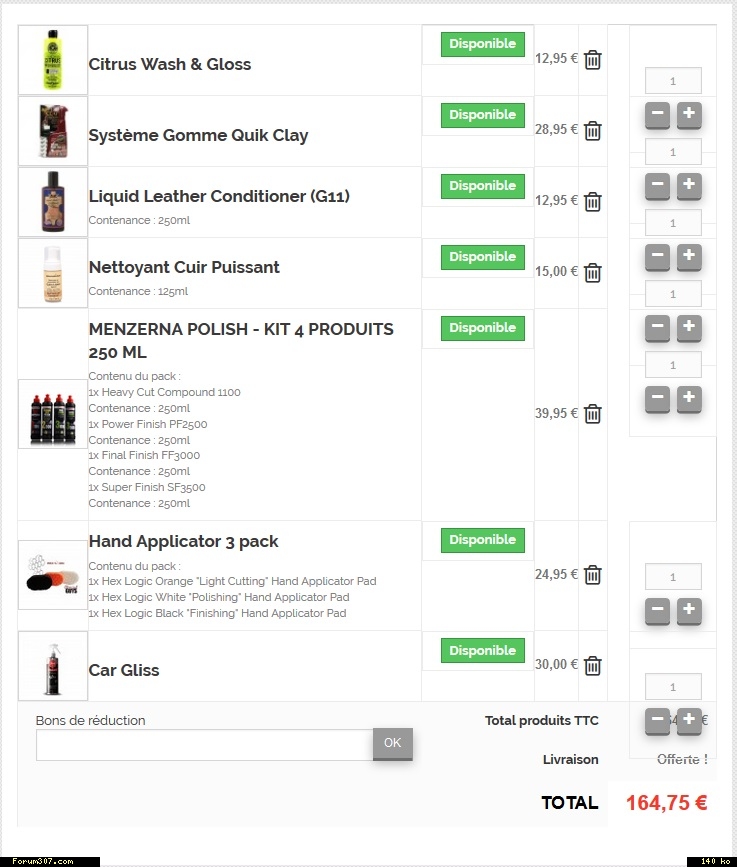Screen dimensions: 737x867
Task: Remove Système Gomme Quik Clay with trash icon
Action: click(x=593, y=131)
